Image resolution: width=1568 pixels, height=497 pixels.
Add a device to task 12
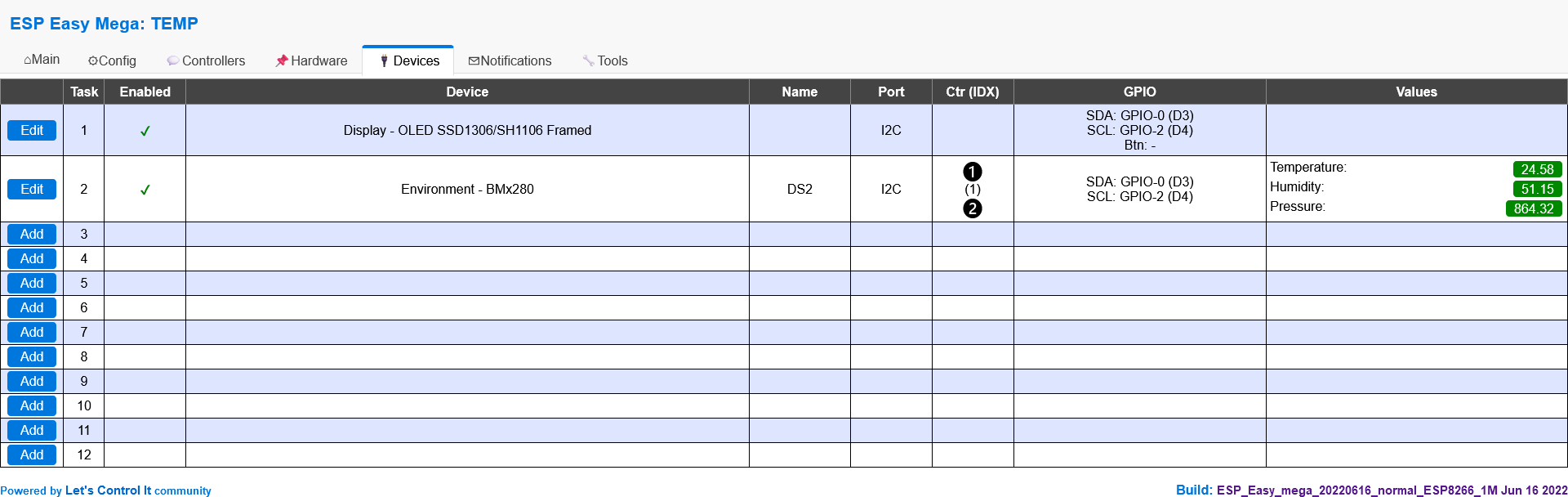click(32, 455)
